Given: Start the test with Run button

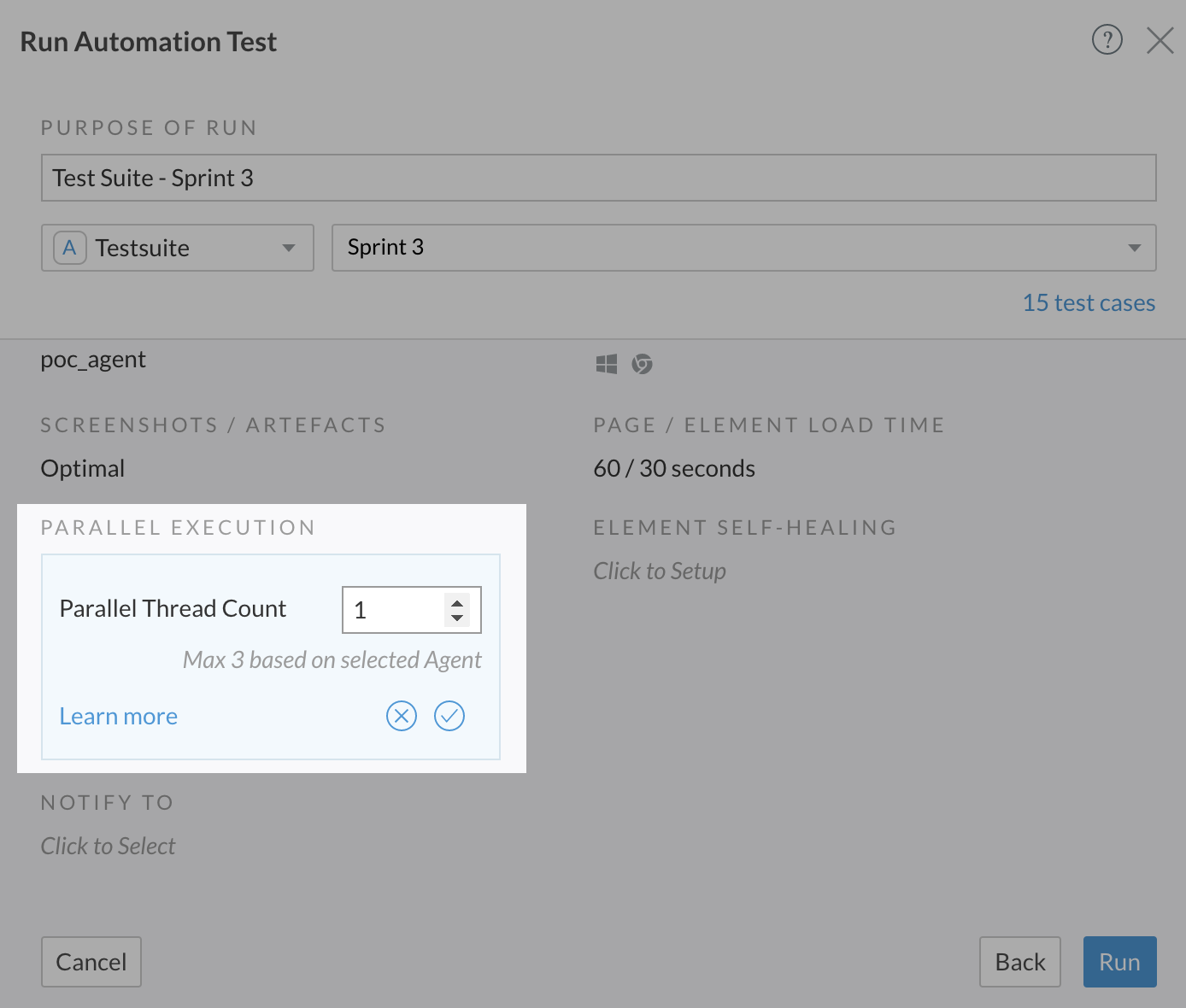Looking at the screenshot, I should (x=1120, y=962).
